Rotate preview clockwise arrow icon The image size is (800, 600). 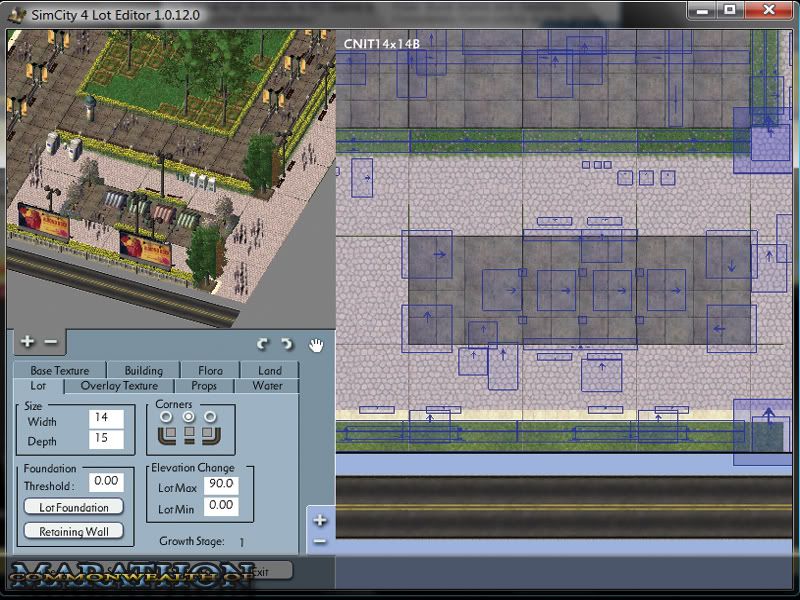click(287, 344)
